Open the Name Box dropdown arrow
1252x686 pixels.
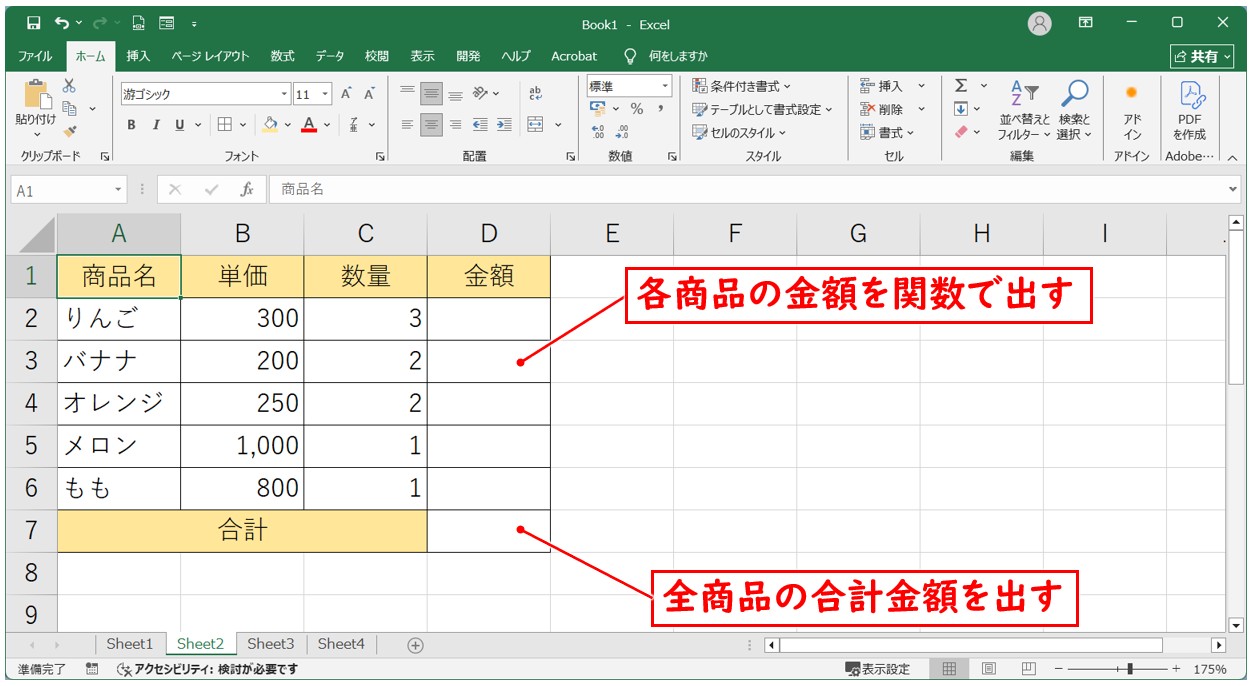pos(119,189)
